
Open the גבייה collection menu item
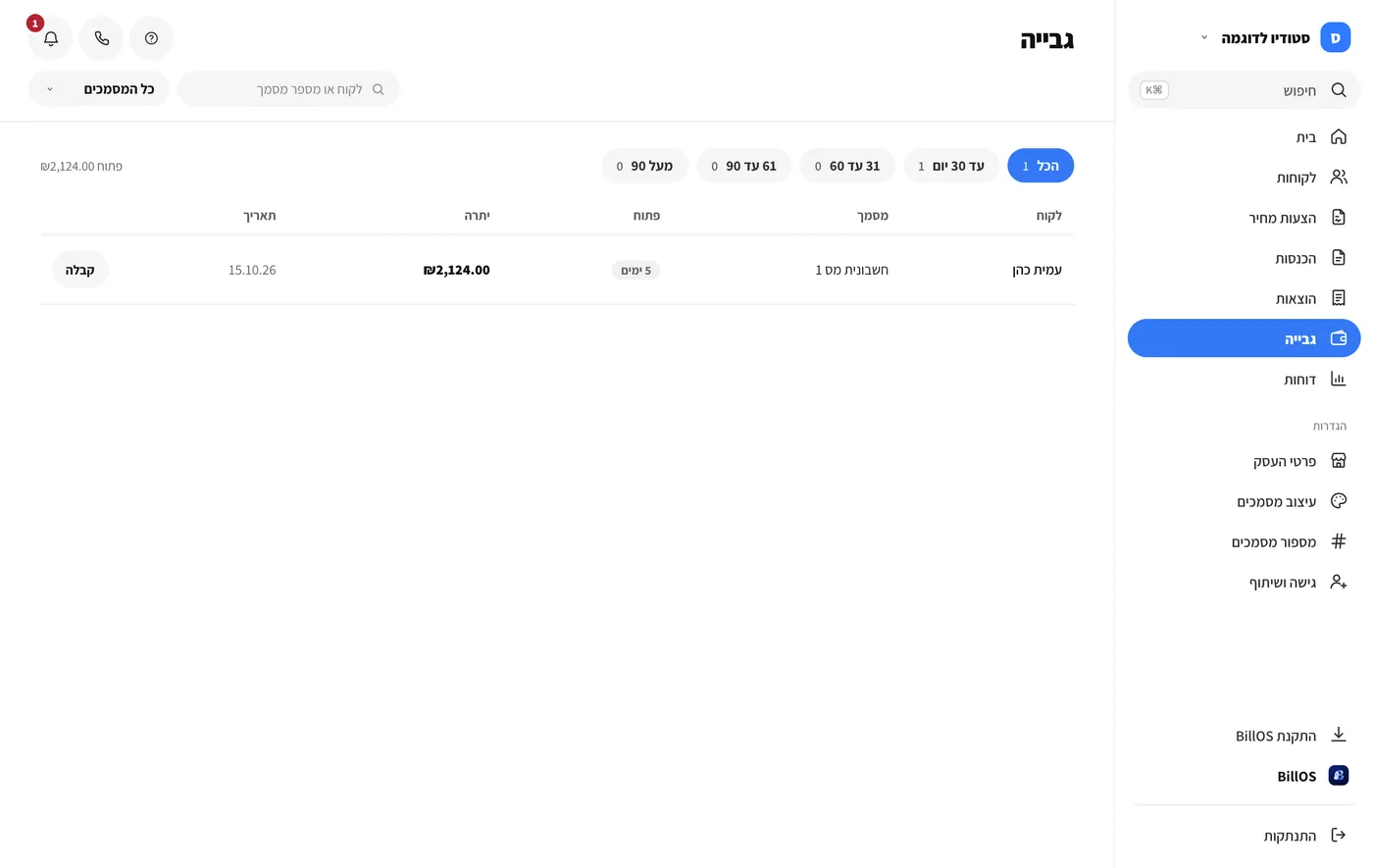[1244, 338]
